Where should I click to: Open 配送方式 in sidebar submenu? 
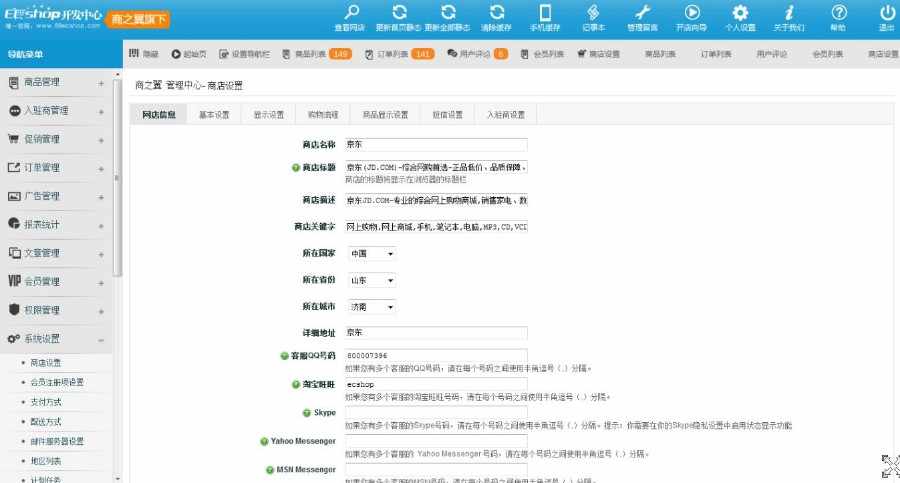(x=46, y=422)
